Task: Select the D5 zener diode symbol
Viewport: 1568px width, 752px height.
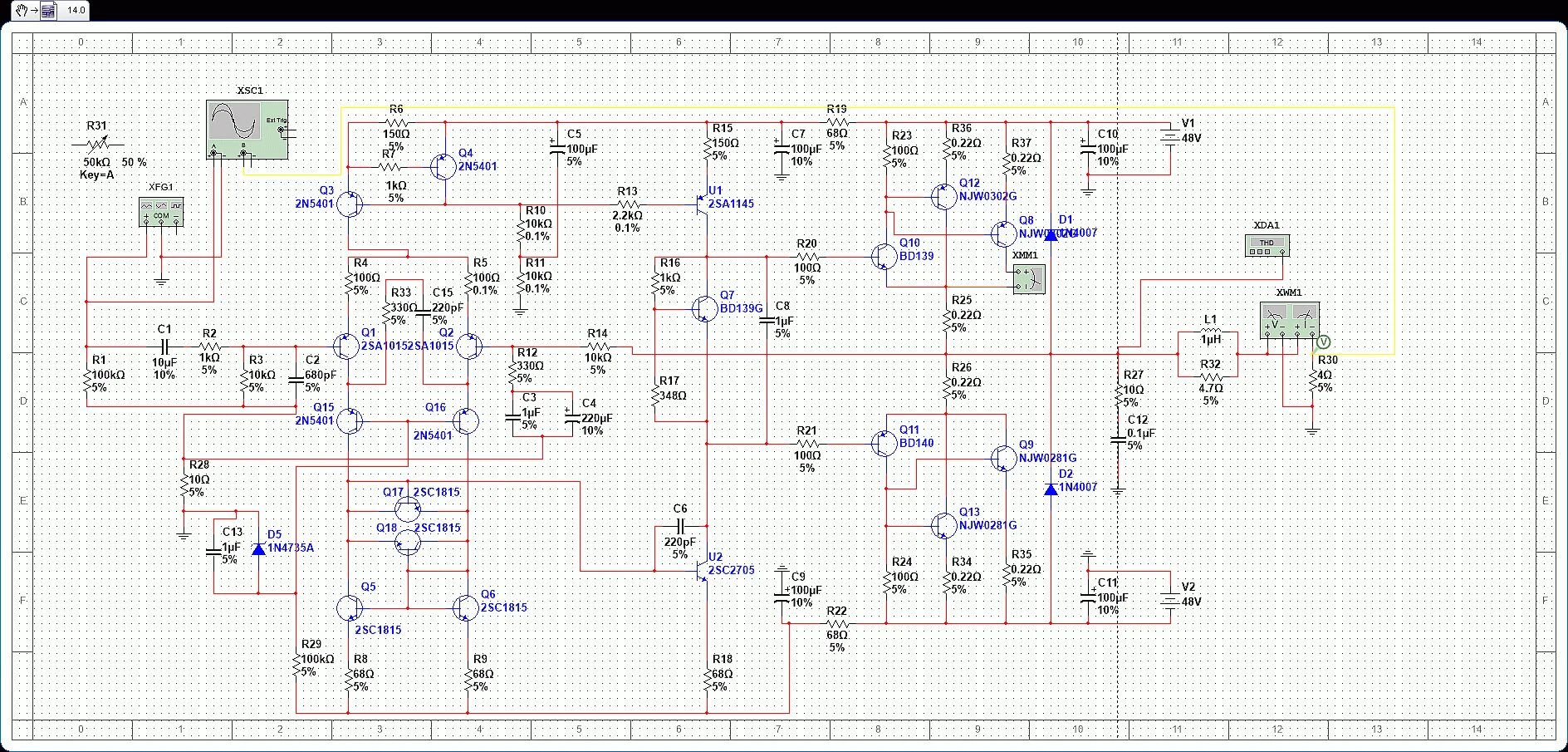Action: [258, 549]
